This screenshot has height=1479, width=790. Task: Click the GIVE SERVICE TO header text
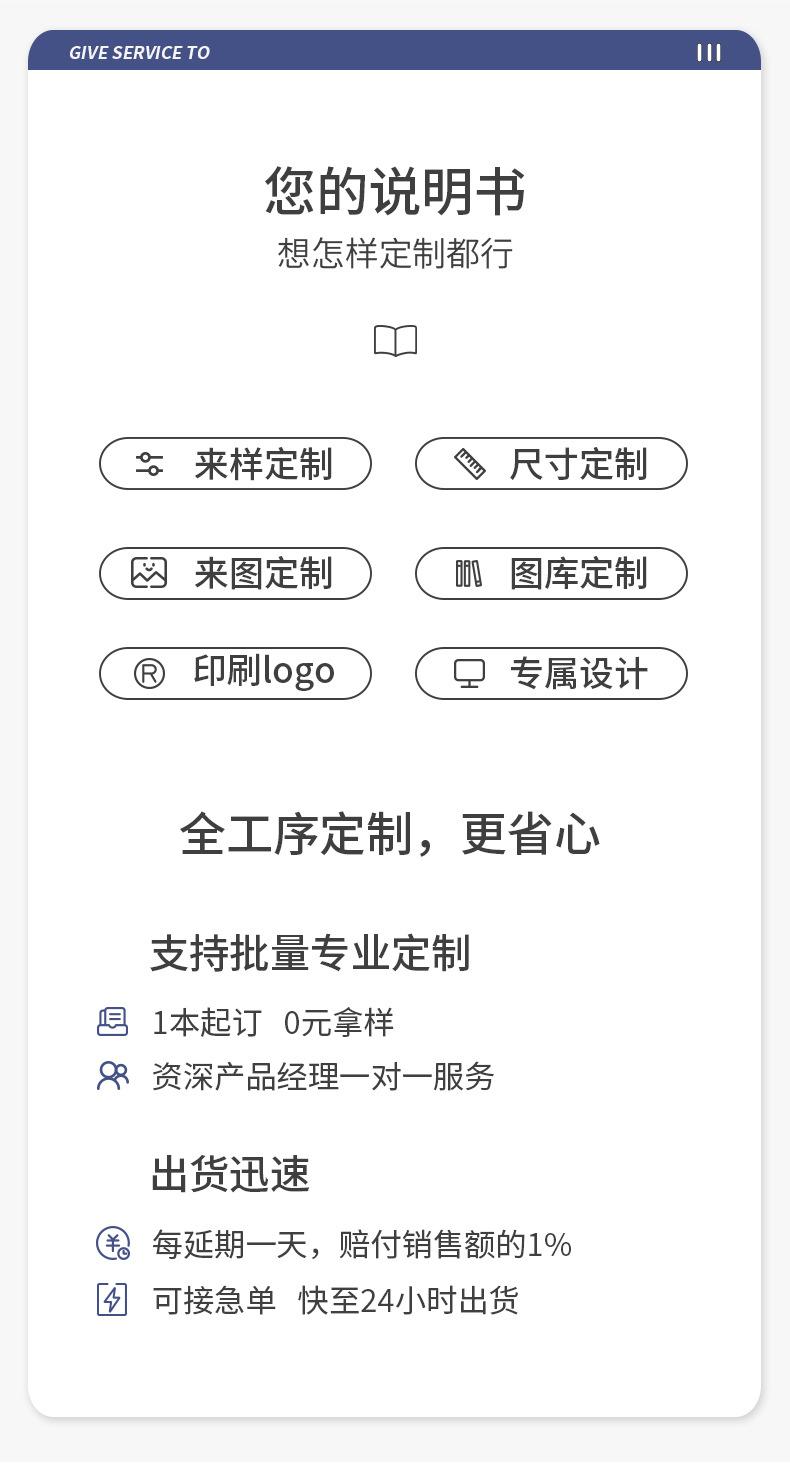pos(139,53)
